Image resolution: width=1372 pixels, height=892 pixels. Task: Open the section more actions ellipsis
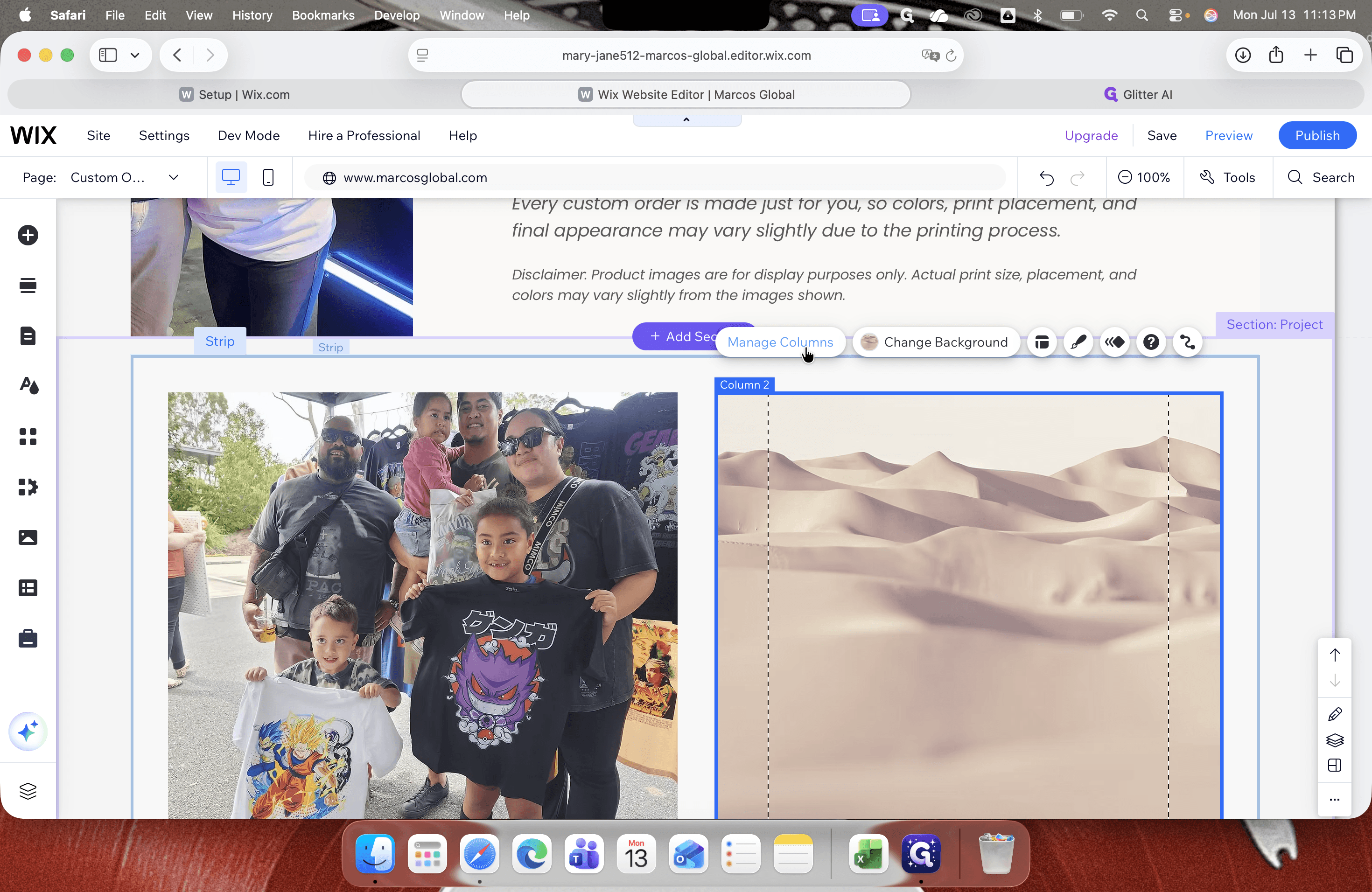1335,799
